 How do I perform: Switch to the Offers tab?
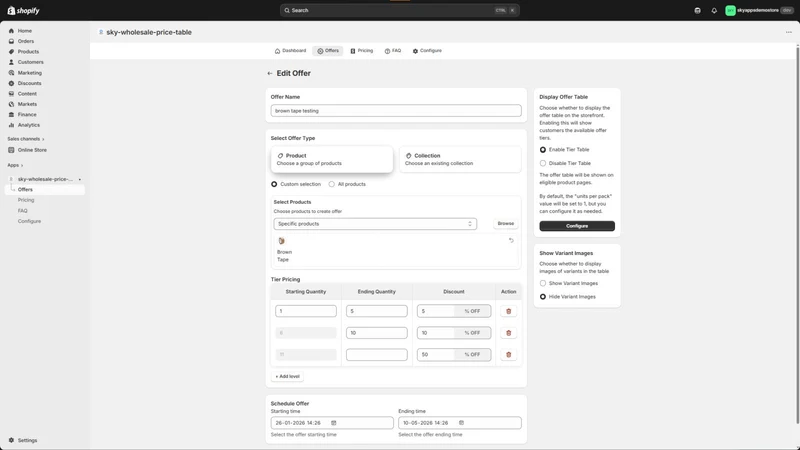click(328, 51)
